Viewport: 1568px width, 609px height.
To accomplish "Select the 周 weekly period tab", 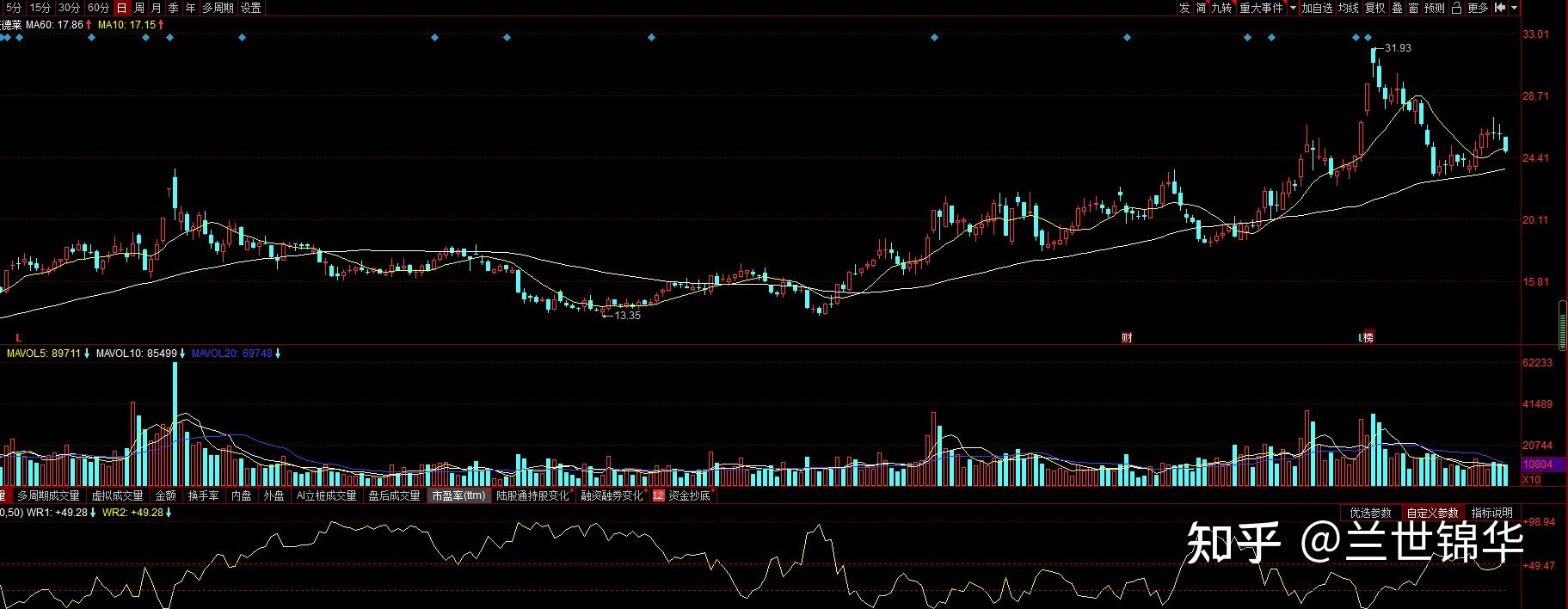I will pyautogui.click(x=139, y=8).
